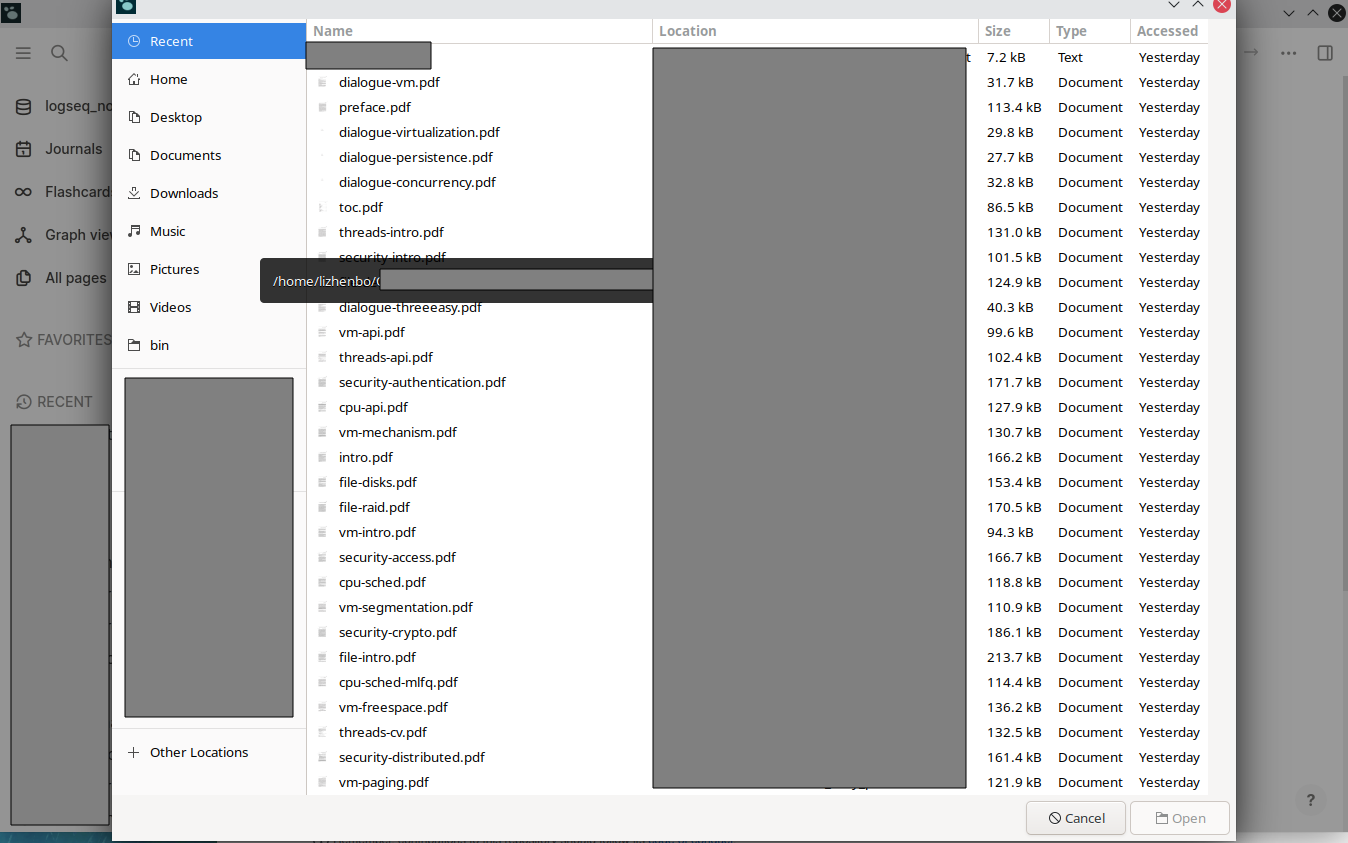Open Flashcards via the infinity icon
Viewport: 1348px width, 843px height.
tap(22, 191)
